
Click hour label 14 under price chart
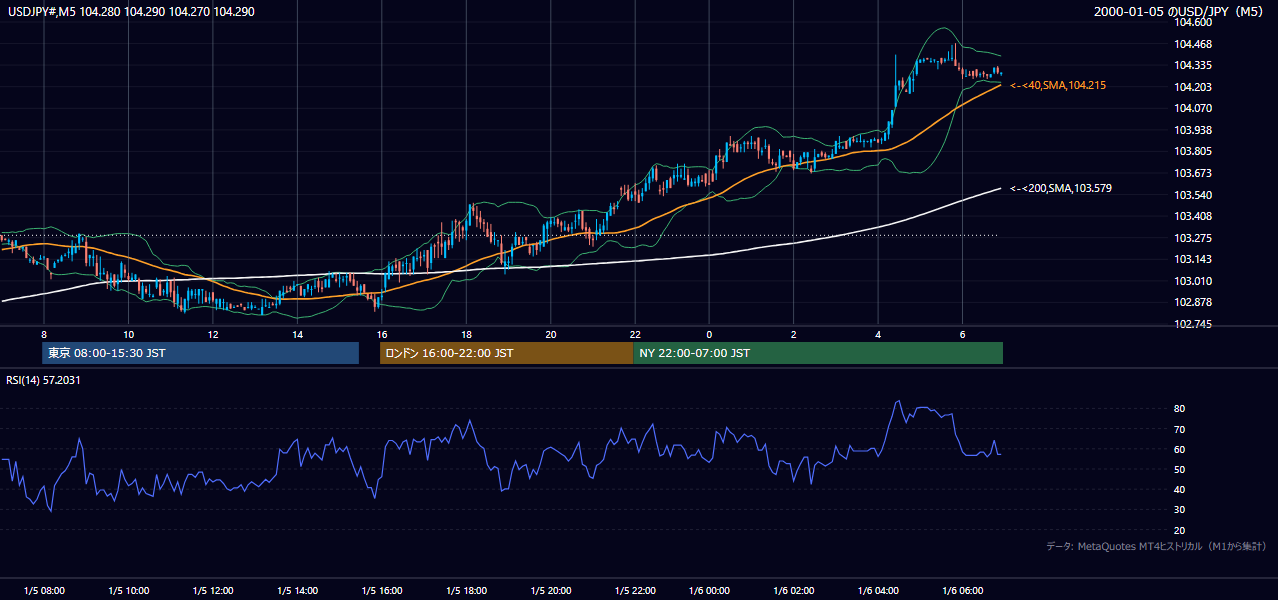coord(298,334)
